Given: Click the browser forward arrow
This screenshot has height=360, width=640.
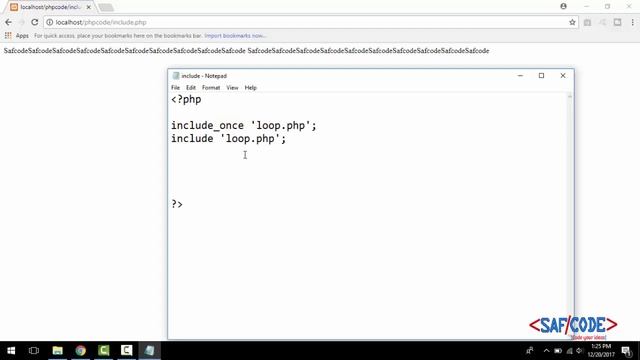Looking at the screenshot, I should tap(22, 22).
